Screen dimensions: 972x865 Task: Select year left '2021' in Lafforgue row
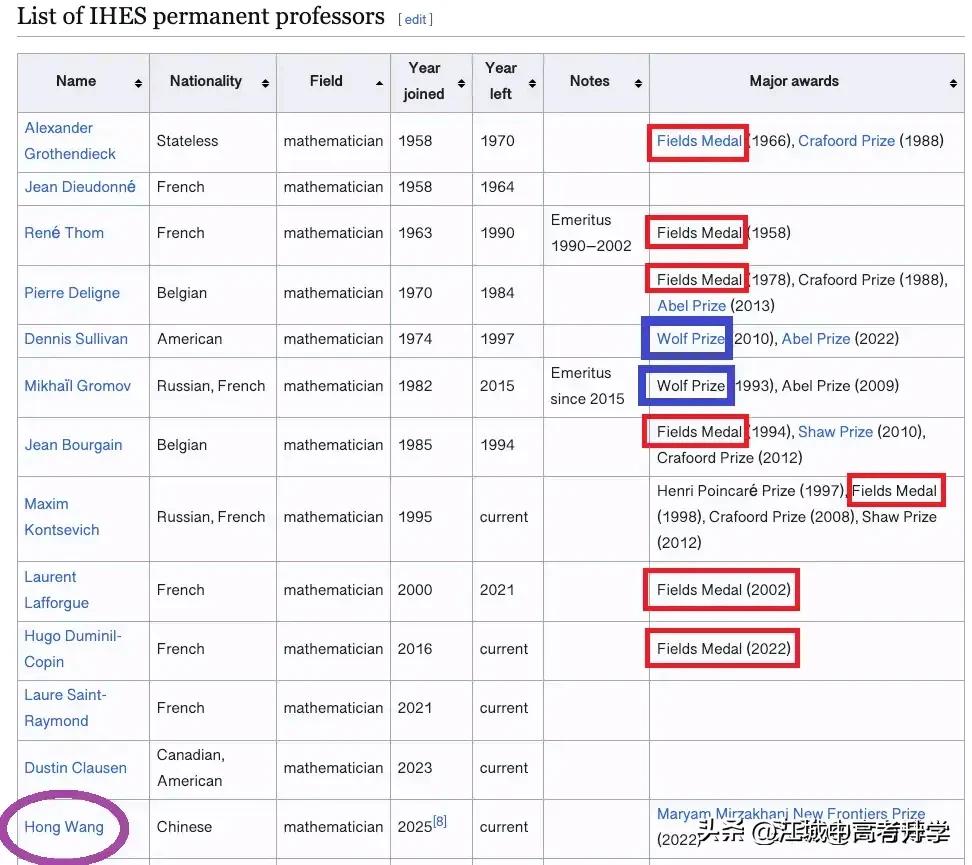click(x=497, y=590)
